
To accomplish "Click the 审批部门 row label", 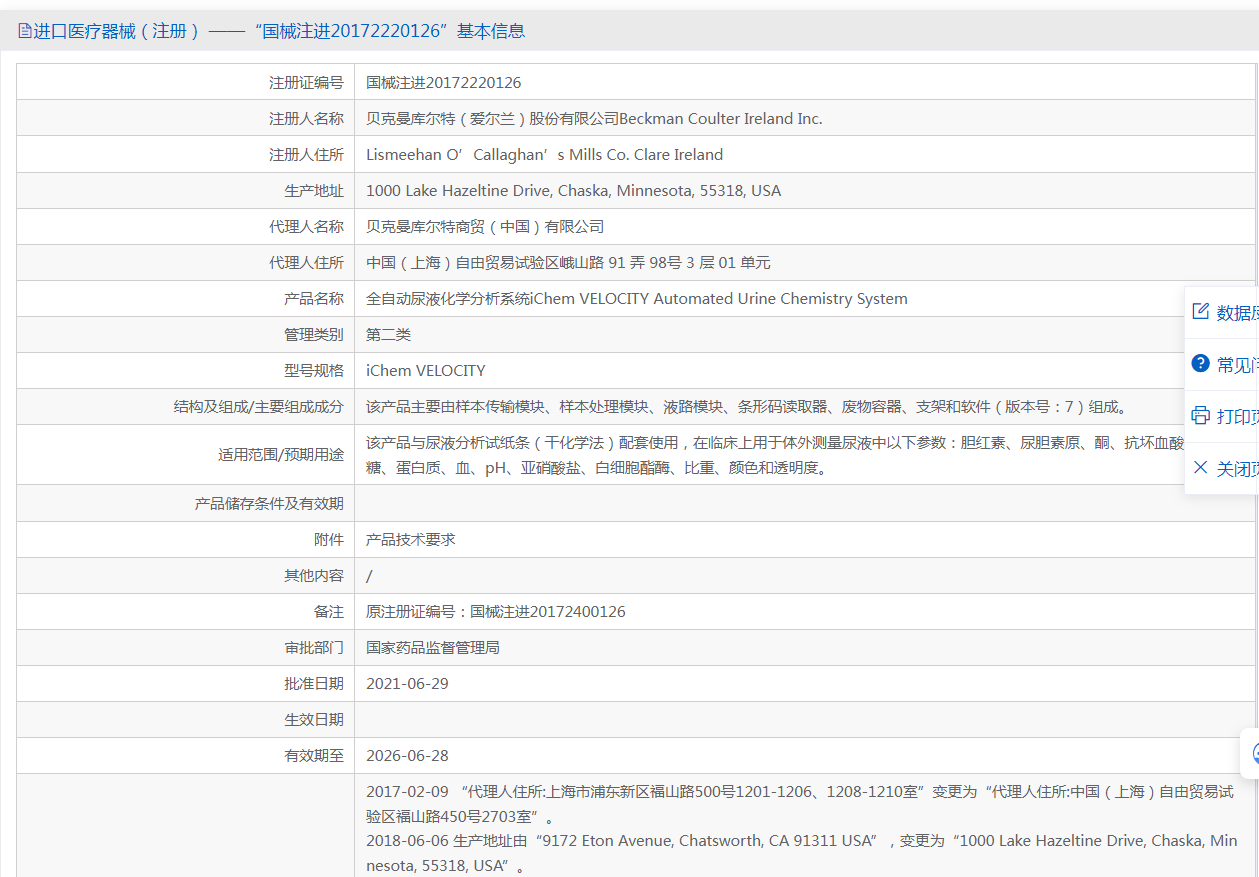I will coord(314,648).
